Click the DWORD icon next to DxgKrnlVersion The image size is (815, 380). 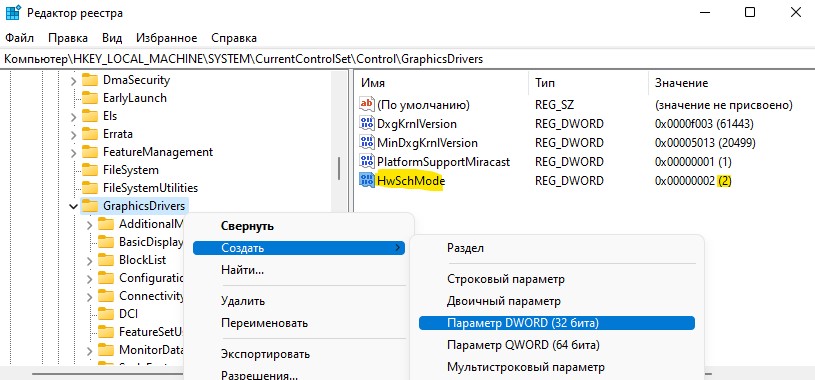click(x=367, y=124)
